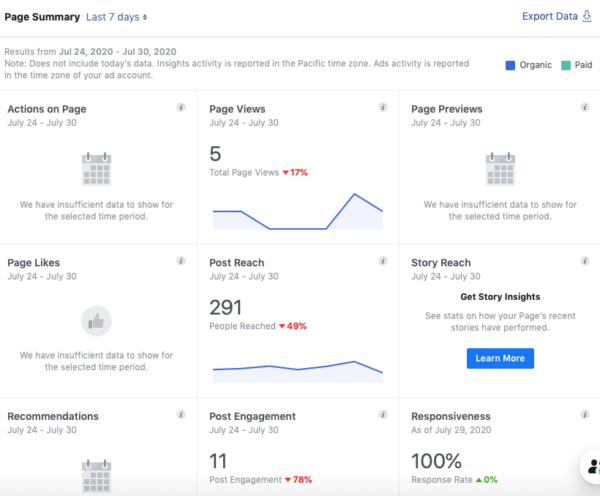Open the Post Engagement card title

(x=252, y=416)
